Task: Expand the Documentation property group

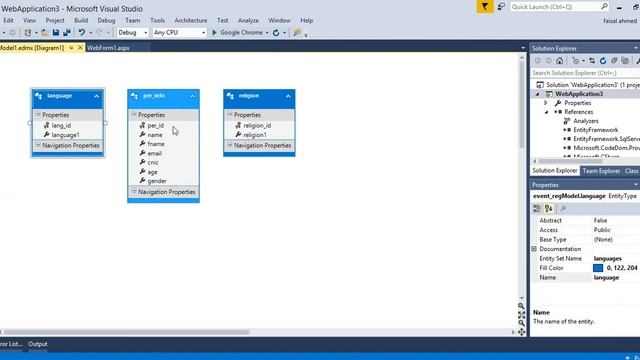Action: 534,249
